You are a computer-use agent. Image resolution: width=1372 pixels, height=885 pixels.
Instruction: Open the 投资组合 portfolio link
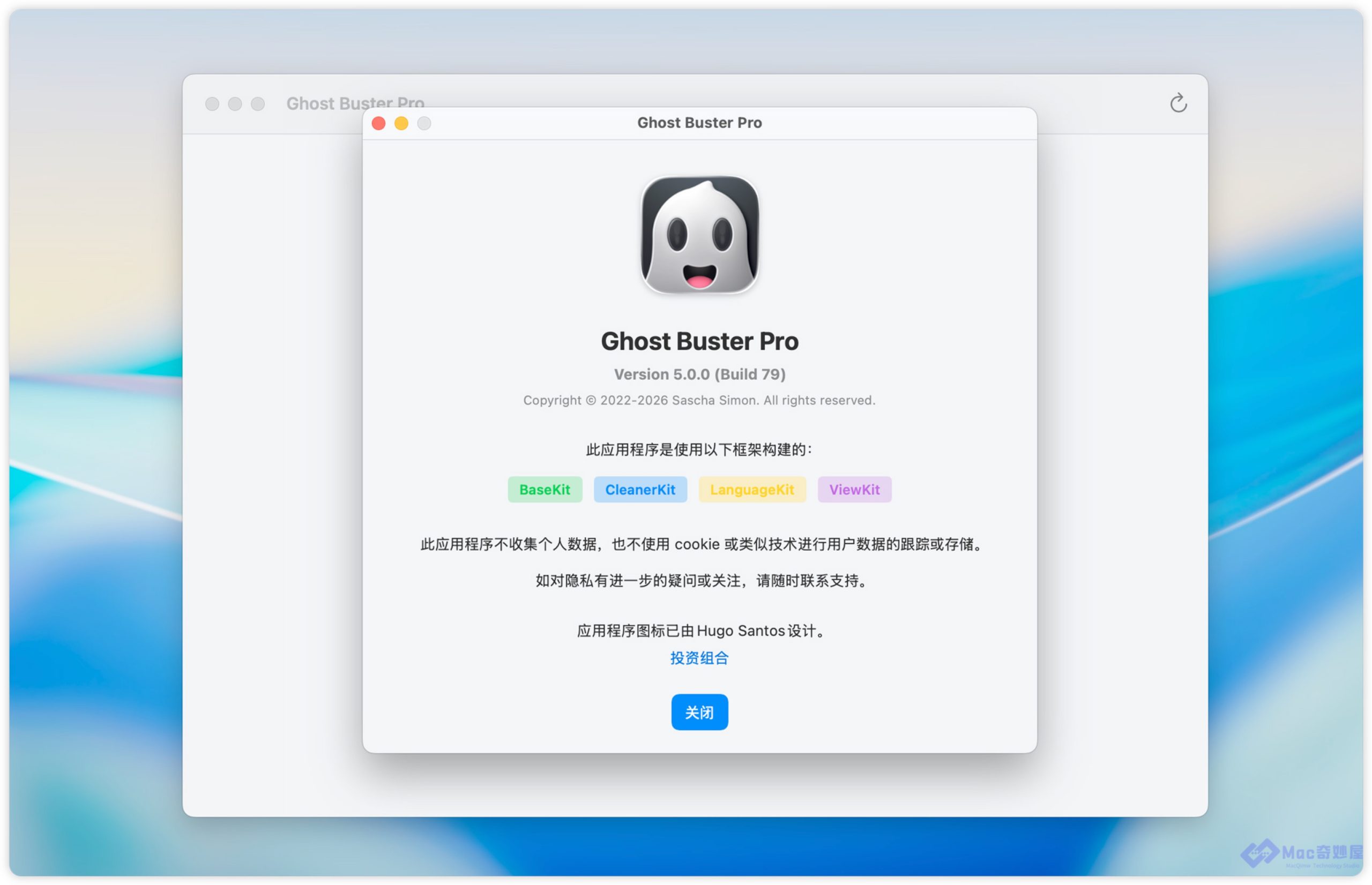pyautogui.click(x=699, y=658)
